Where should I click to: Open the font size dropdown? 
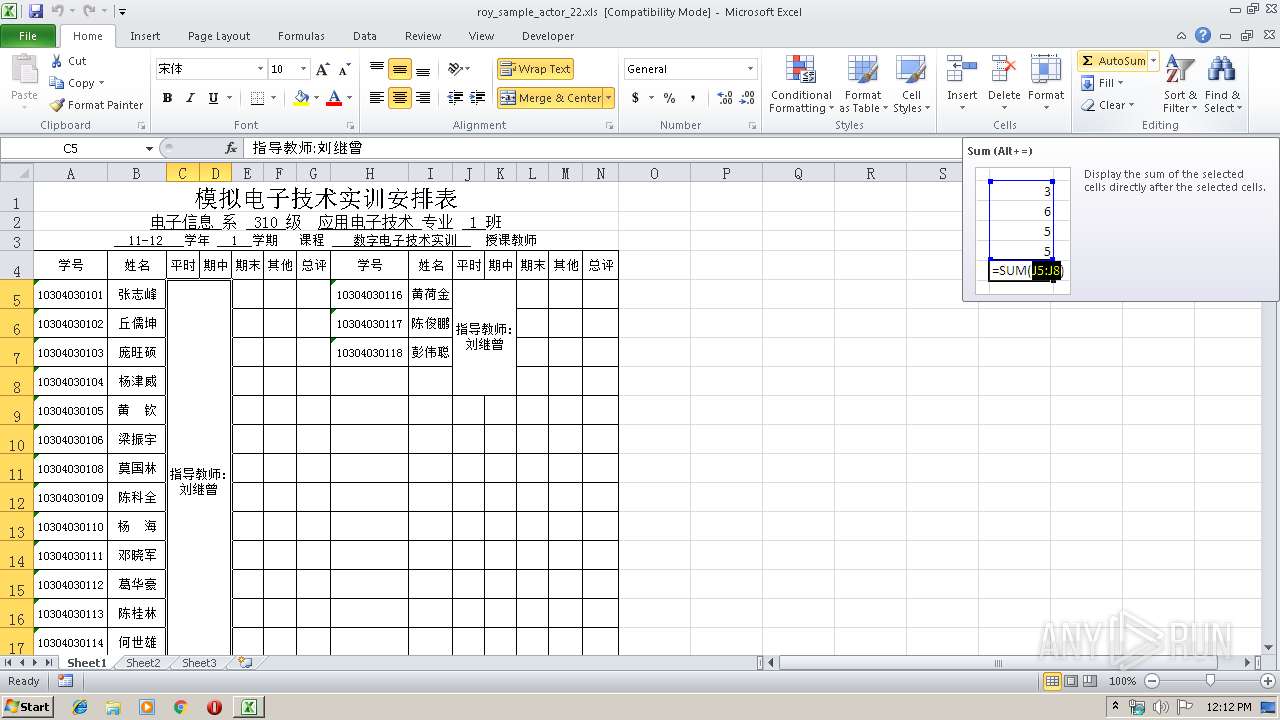[x=303, y=69]
